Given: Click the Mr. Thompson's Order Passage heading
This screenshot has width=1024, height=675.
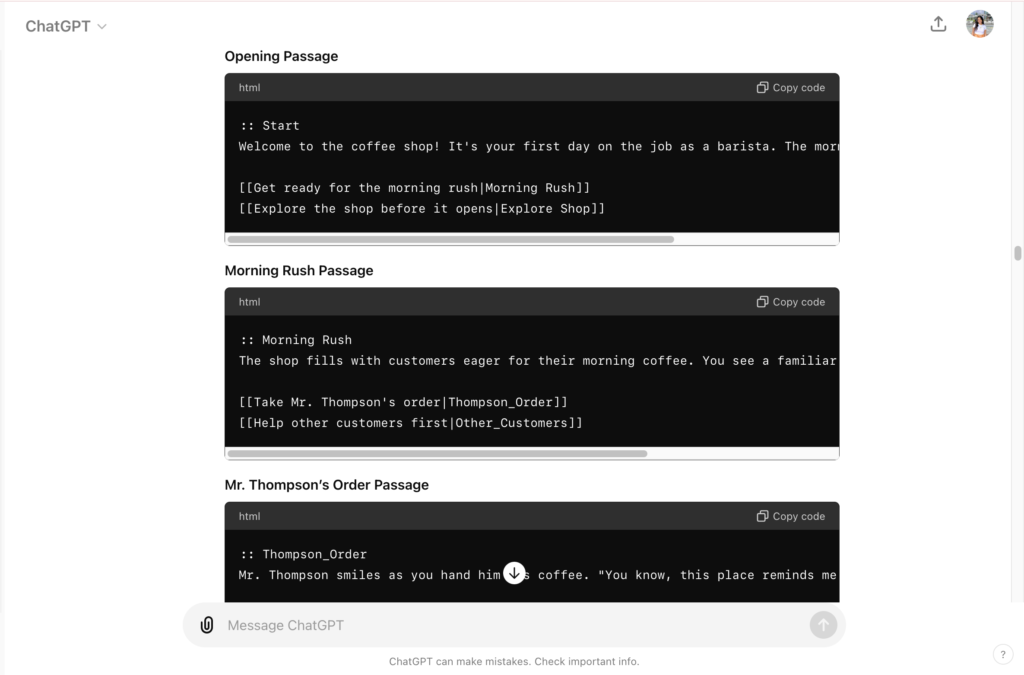Looking at the screenshot, I should coord(327,485).
